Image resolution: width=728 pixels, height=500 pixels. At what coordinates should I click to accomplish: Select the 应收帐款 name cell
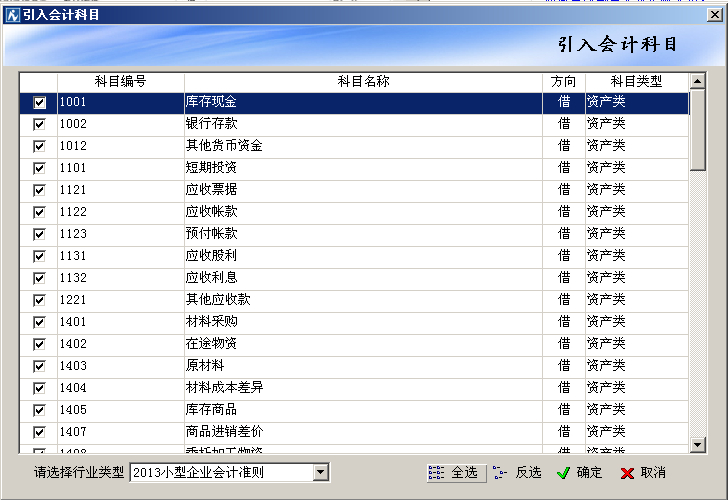click(x=364, y=213)
